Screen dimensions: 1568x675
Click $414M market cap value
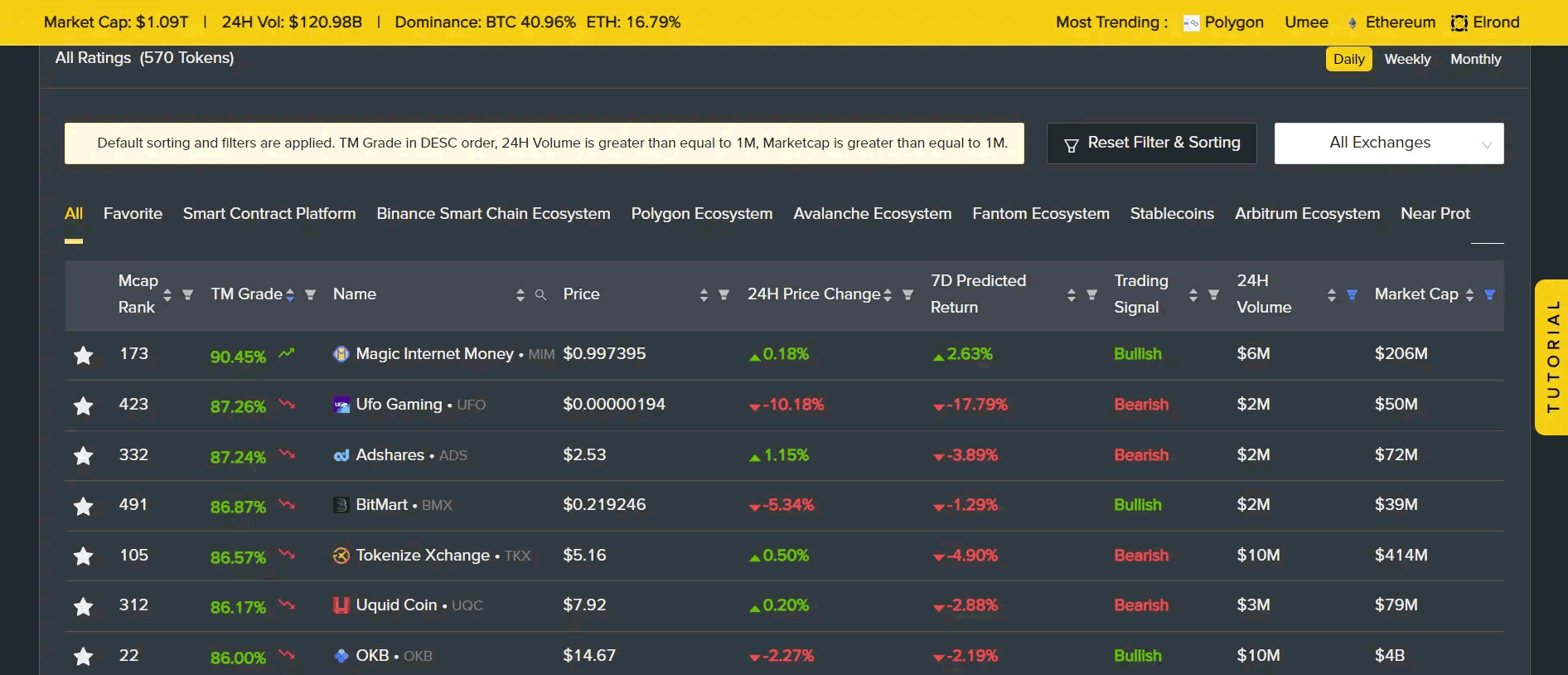(1401, 556)
